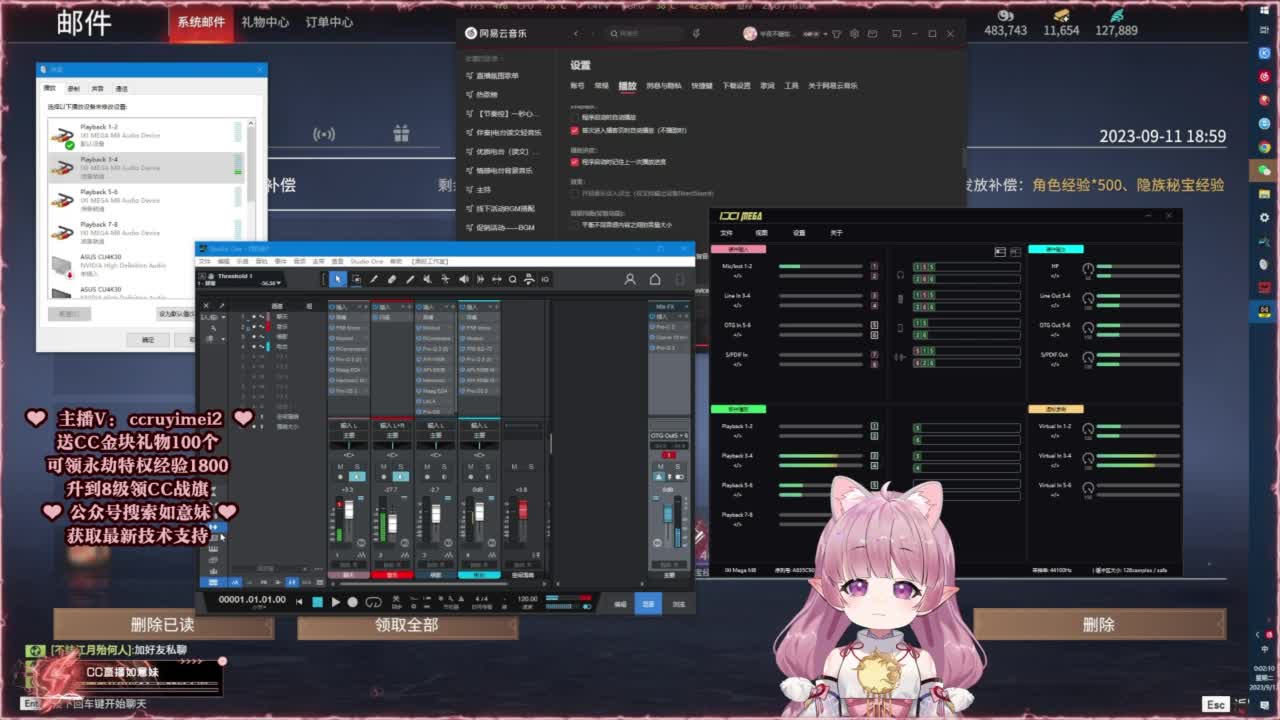
Task: Mute the main output channel in Studio One
Action: [661, 467]
